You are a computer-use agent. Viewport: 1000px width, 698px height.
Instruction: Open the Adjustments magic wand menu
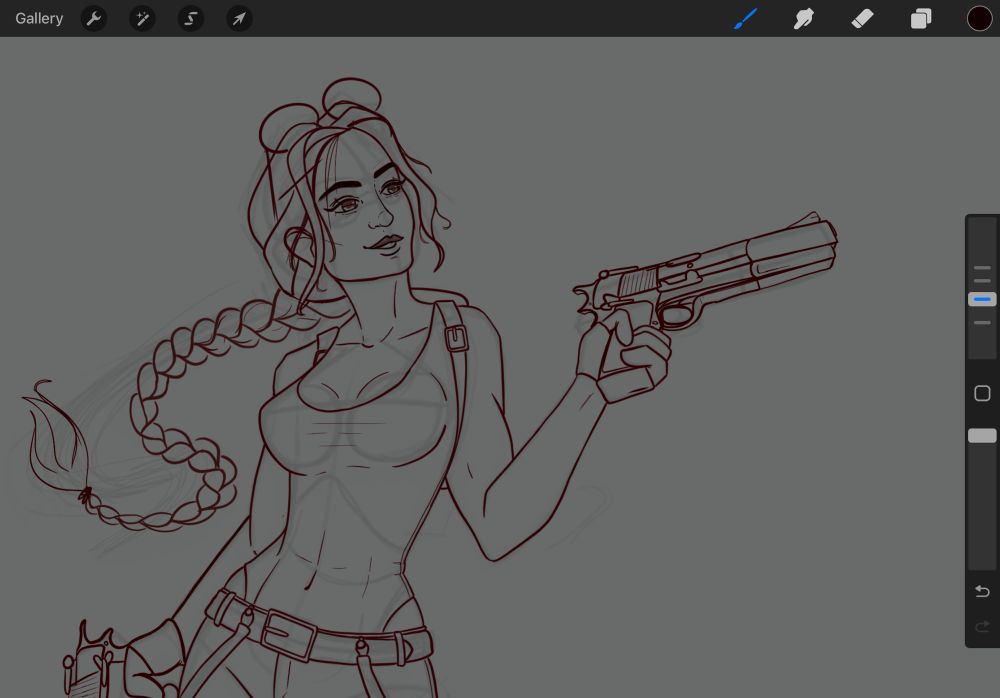click(x=142, y=19)
